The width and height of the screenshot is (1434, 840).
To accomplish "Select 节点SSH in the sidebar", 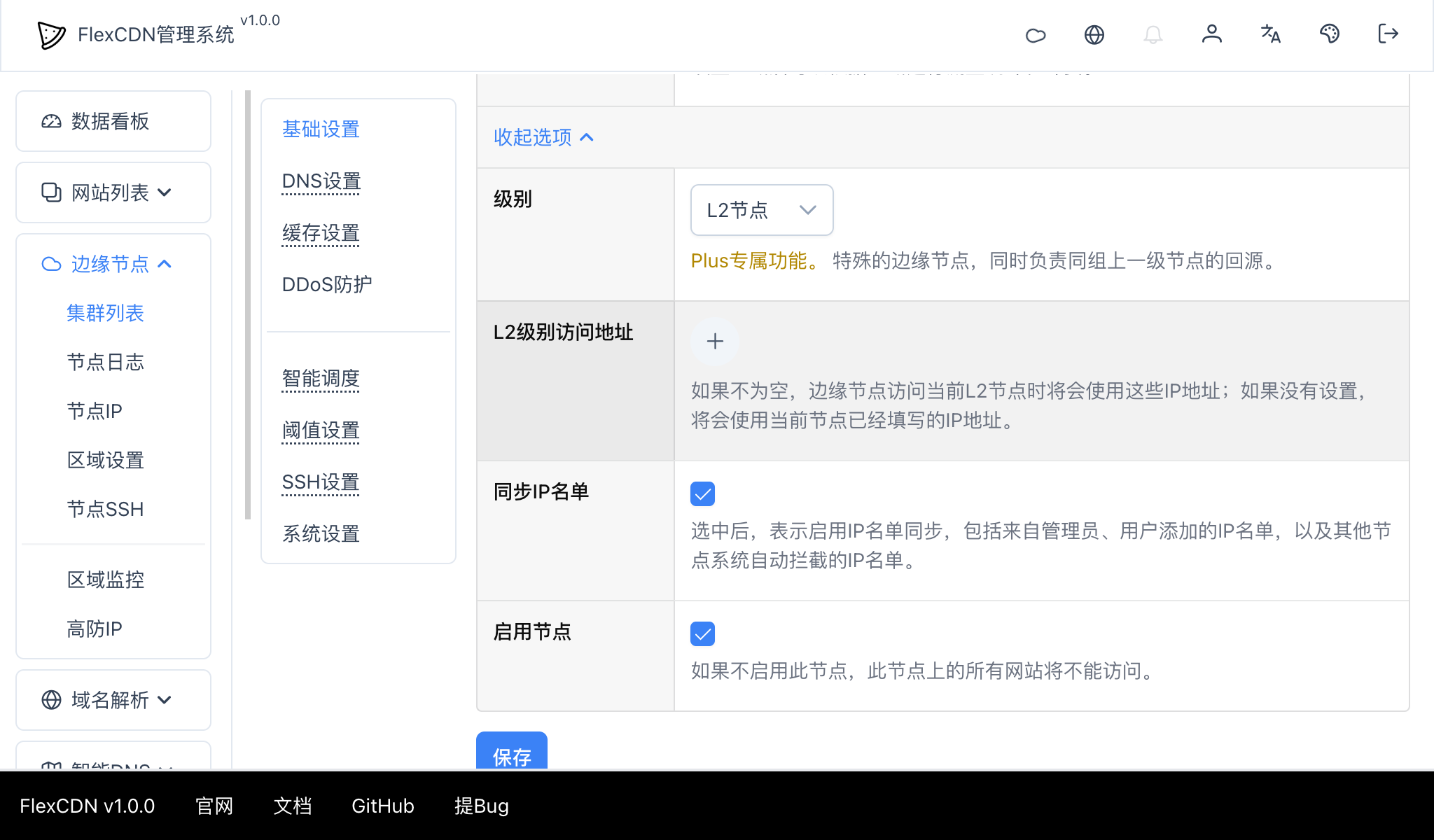I will click(x=105, y=509).
